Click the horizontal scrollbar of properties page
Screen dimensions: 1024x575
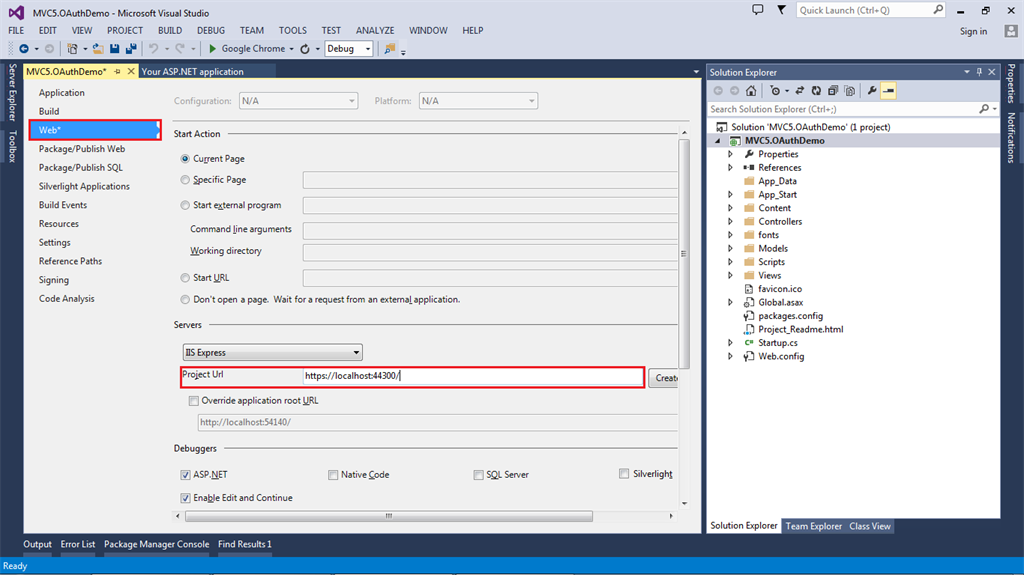click(388, 516)
